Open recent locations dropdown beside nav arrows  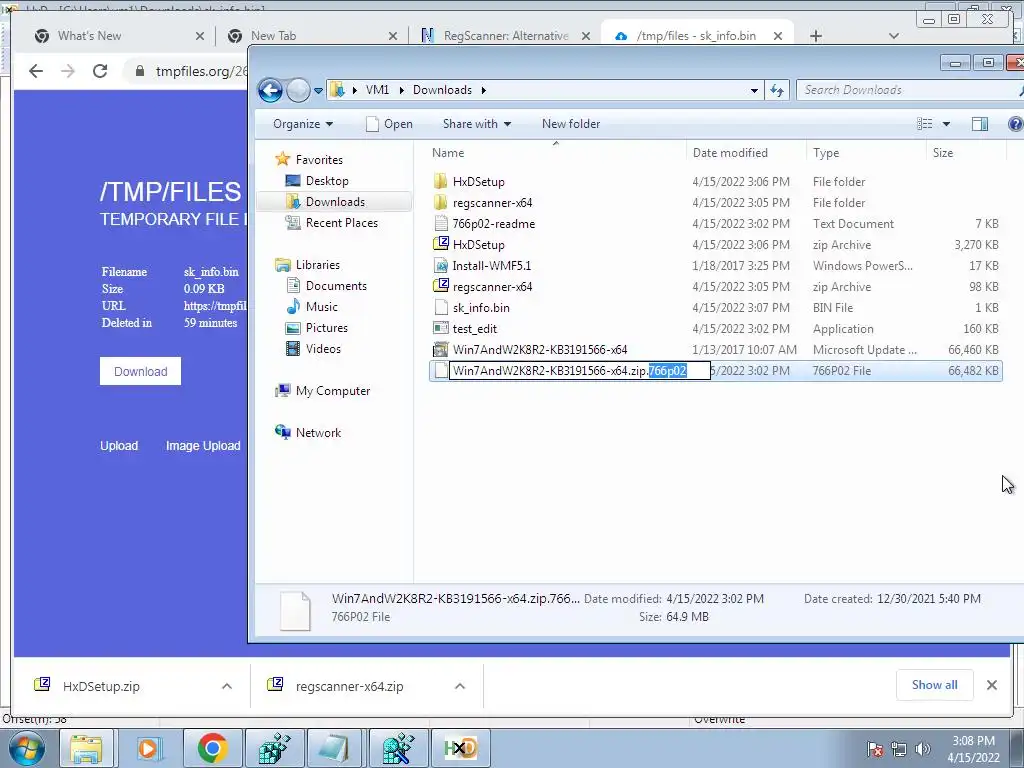click(x=318, y=91)
